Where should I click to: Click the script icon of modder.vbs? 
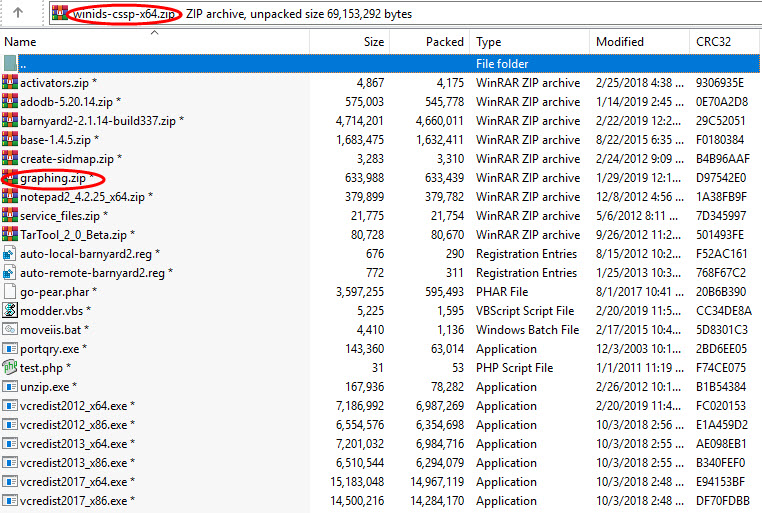click(10, 311)
